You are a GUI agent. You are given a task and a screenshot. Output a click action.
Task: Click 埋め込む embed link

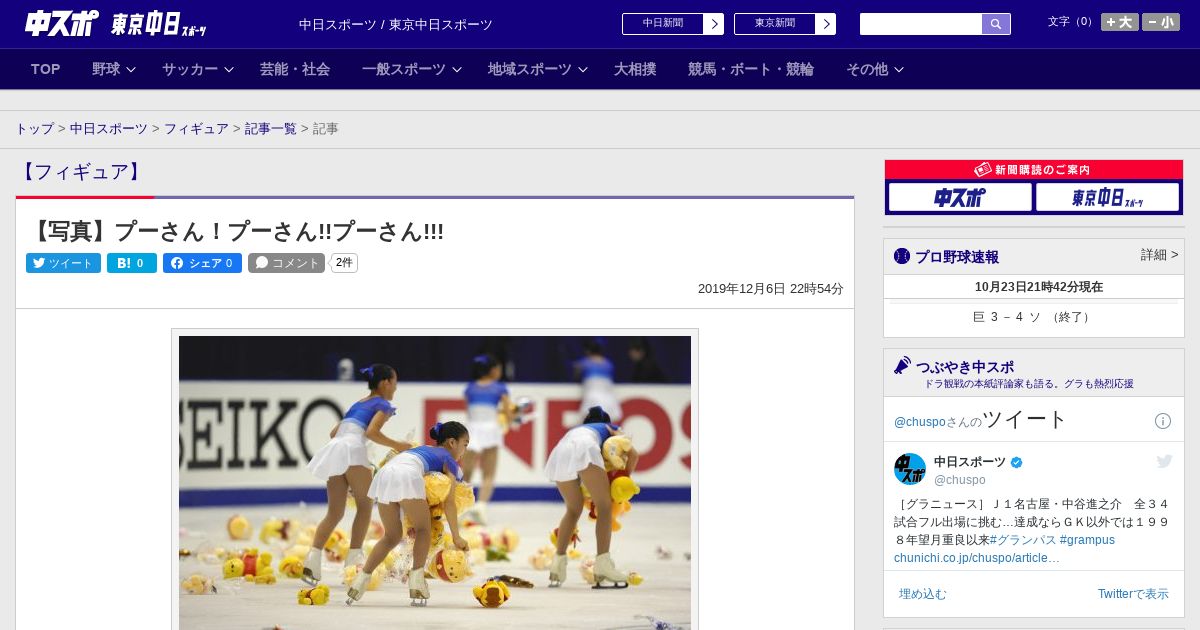click(922, 594)
